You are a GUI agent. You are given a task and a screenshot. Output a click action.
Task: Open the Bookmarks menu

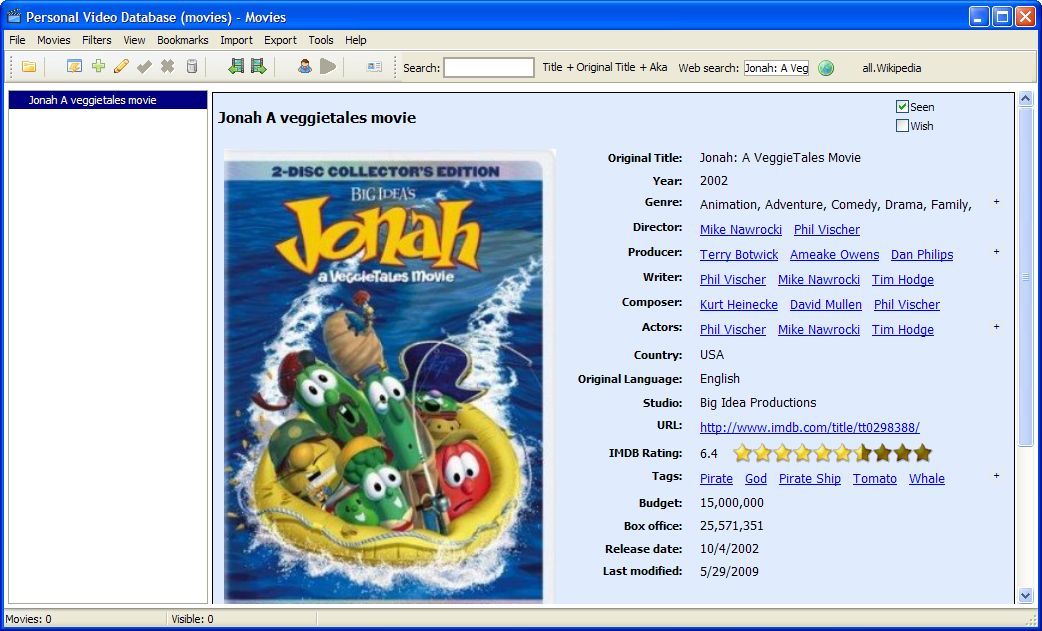(183, 40)
